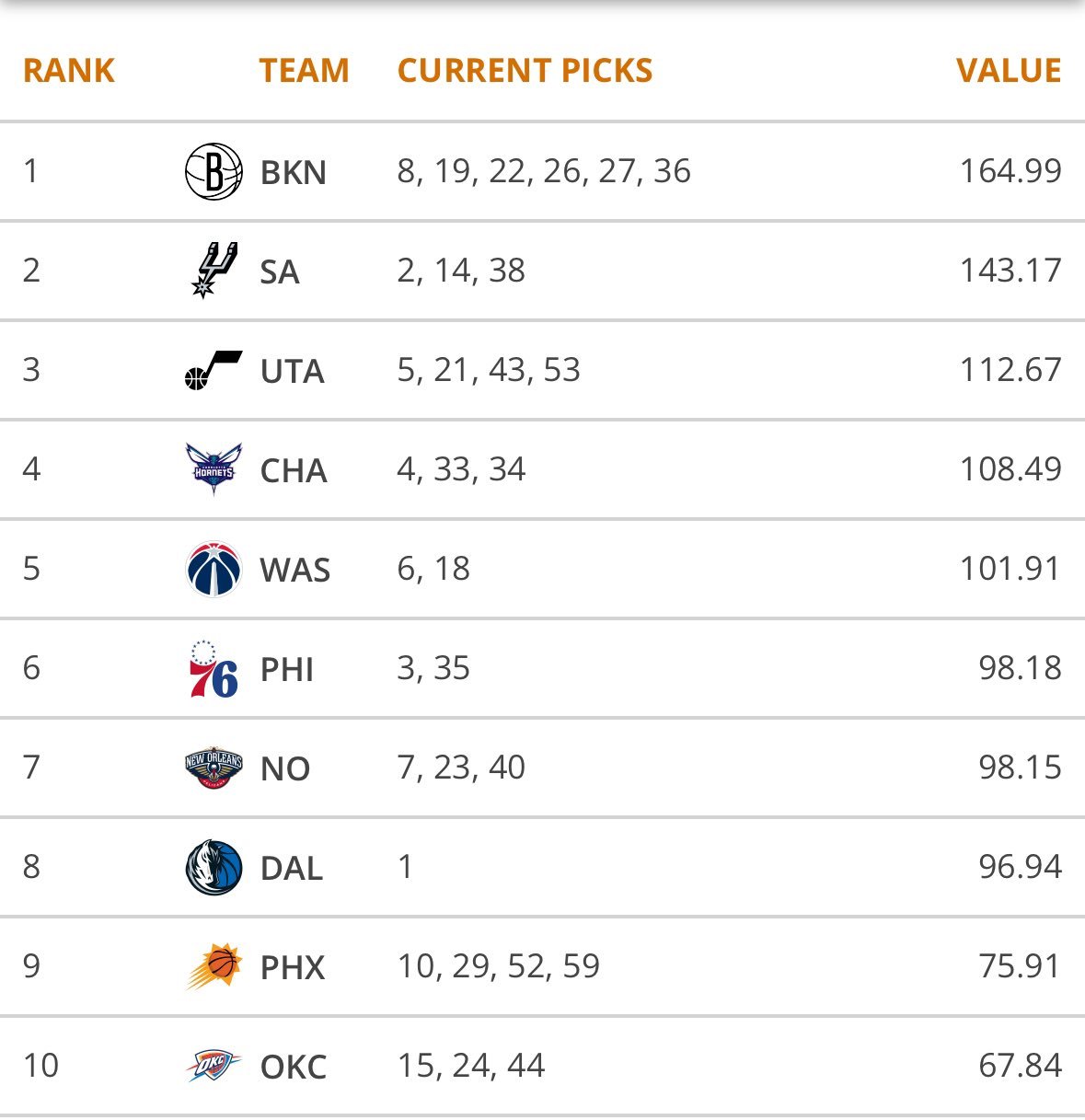
Task: Click the Charlotte Hornets logo
Action: pyautogui.click(x=214, y=469)
